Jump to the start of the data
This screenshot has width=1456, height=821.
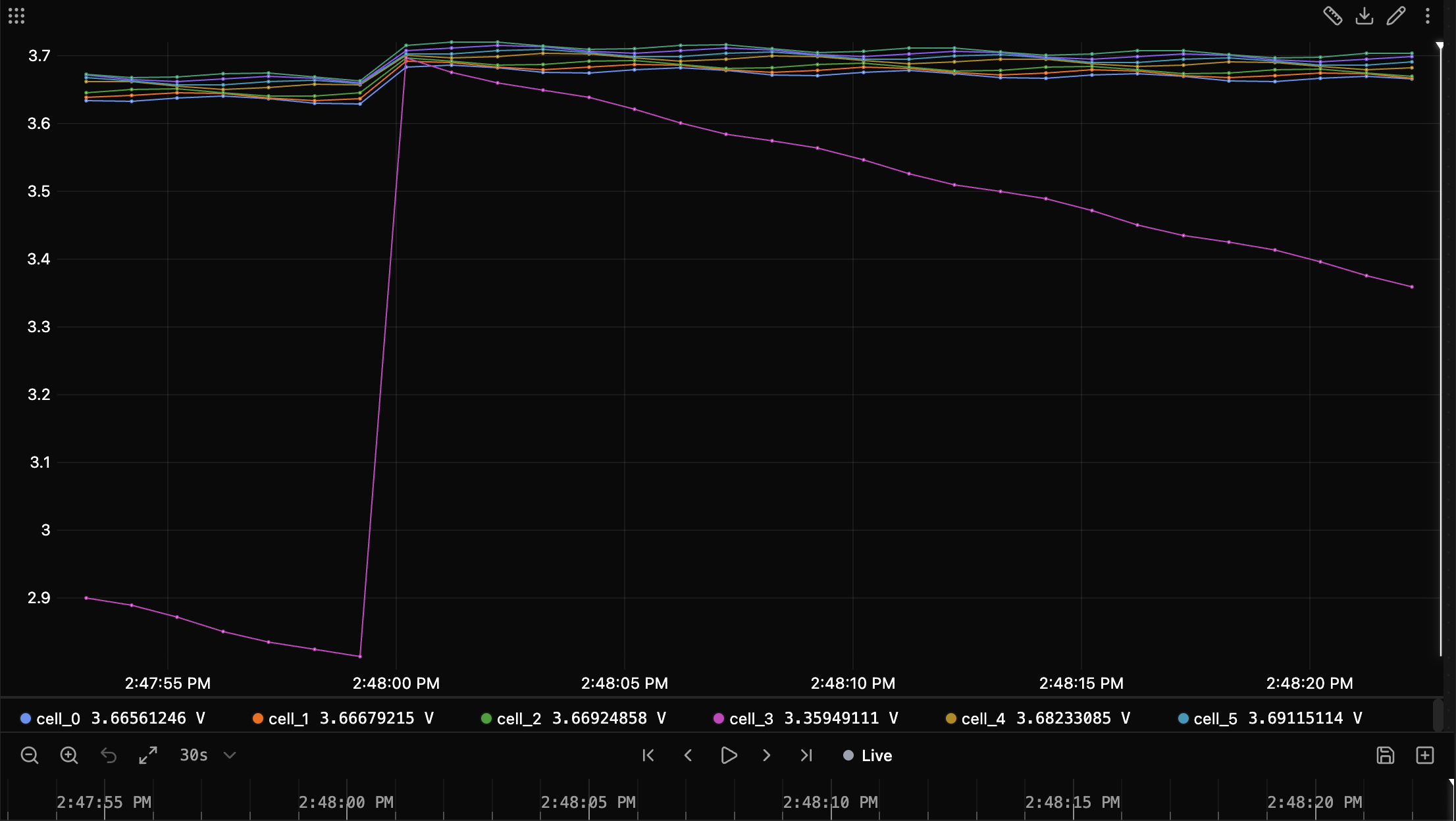coord(648,755)
